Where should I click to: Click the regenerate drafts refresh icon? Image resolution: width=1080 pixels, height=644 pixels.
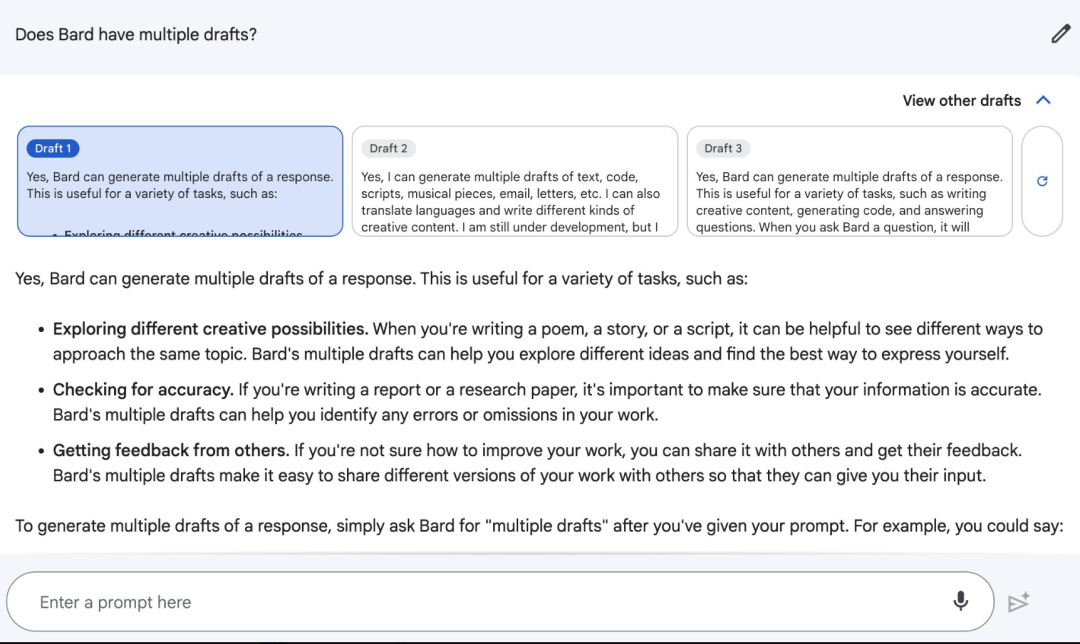[1042, 181]
